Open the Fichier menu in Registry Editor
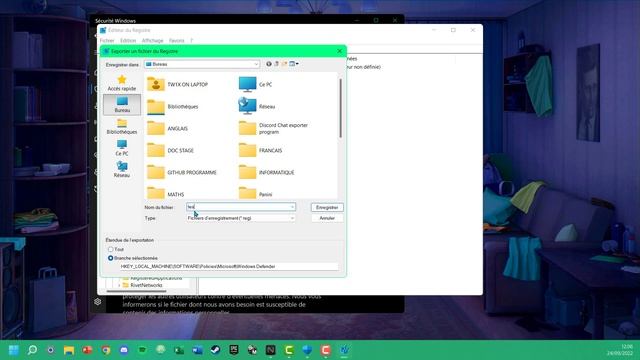The image size is (640, 360). [107, 40]
